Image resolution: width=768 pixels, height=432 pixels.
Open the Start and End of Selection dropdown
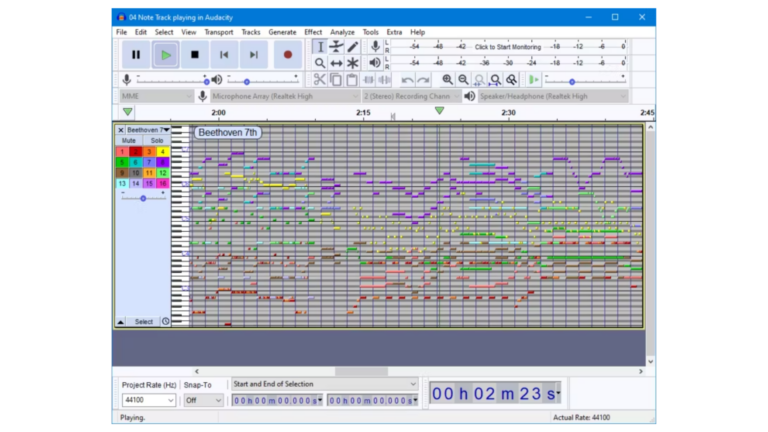(x=325, y=384)
